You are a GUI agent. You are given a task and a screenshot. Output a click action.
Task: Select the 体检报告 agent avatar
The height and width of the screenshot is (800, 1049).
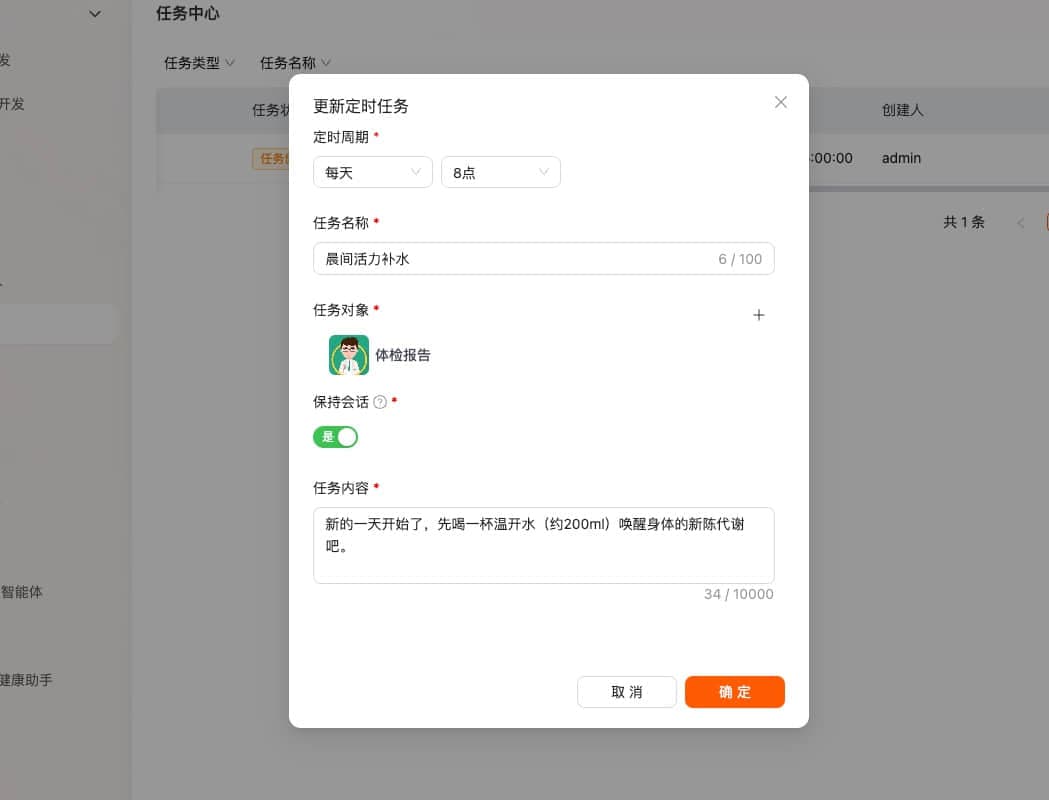coord(349,355)
